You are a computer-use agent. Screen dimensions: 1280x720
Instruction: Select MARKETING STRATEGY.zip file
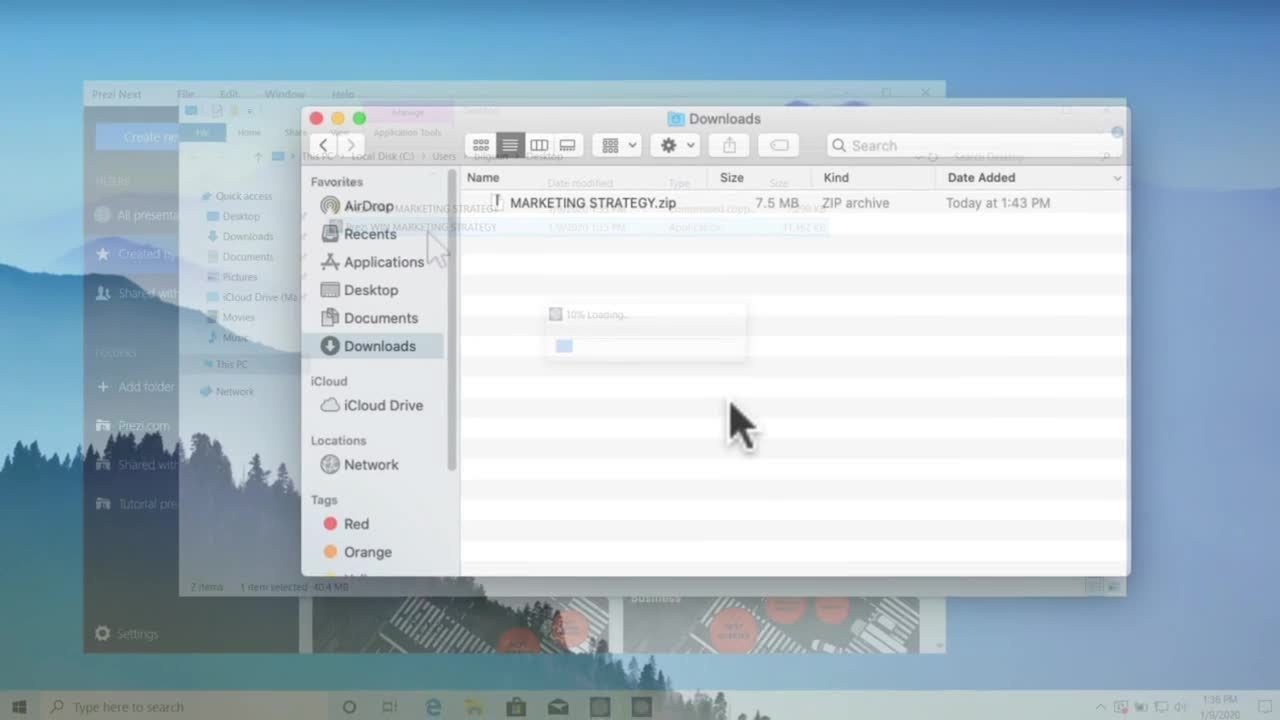(593, 203)
